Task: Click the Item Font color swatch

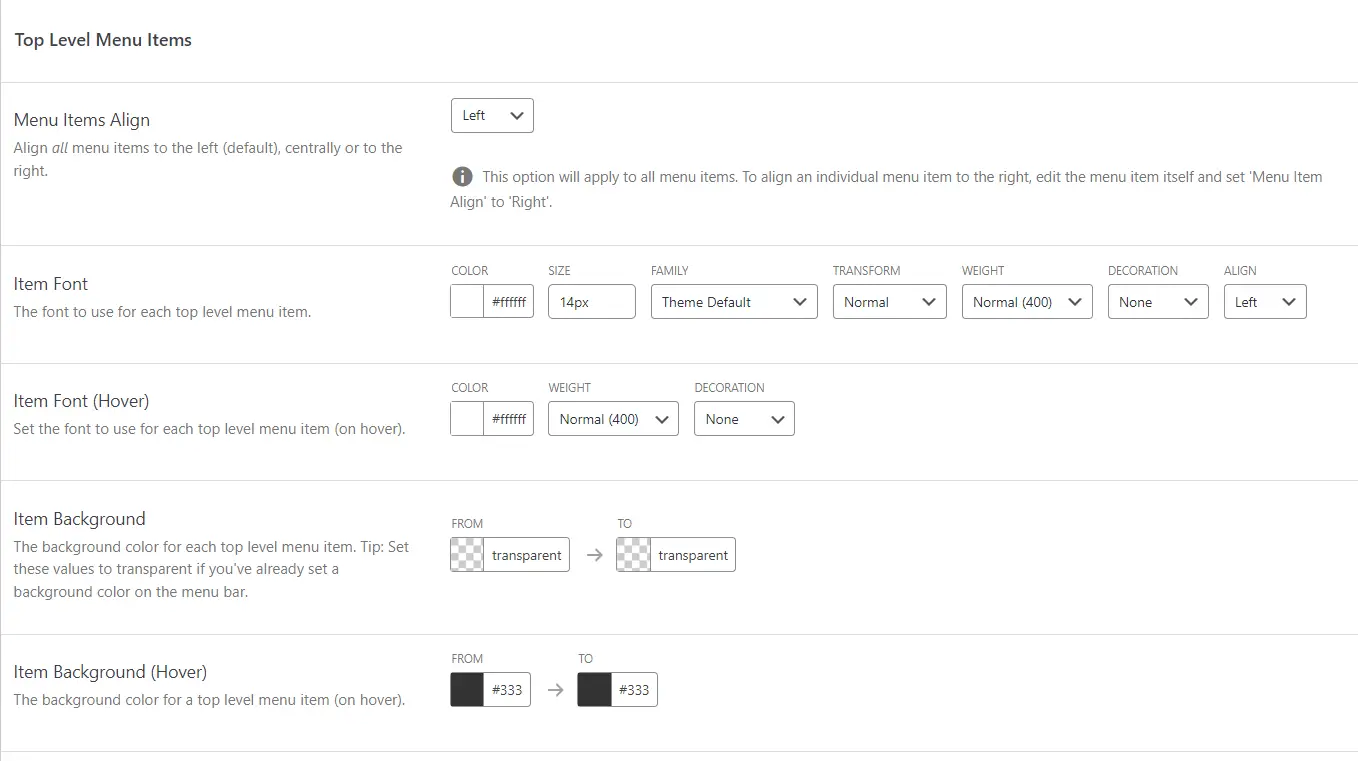Action: pos(465,301)
